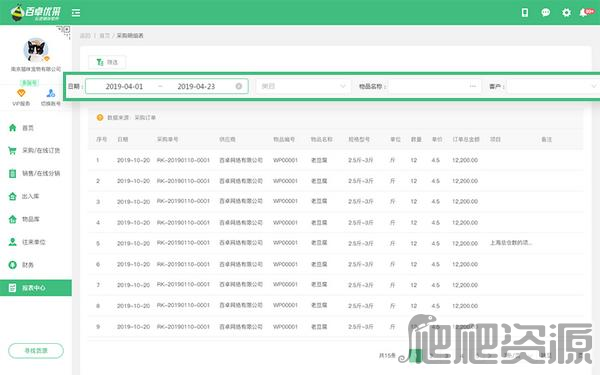600x375 pixels.
Task: Click date 2019-10-20 in row 4
Action: (x=133, y=222)
